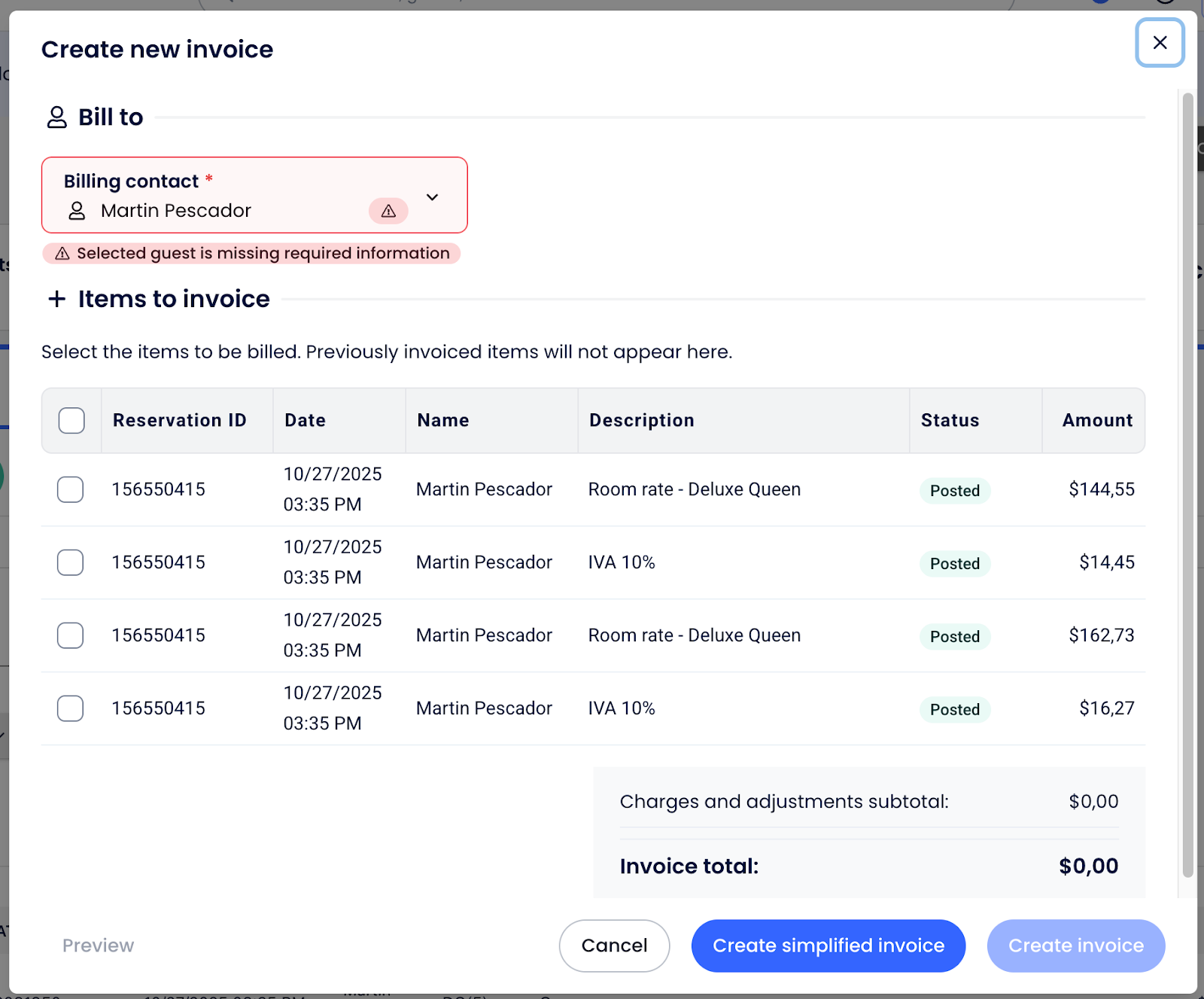Close the Create new invoice dialog

point(1159,43)
